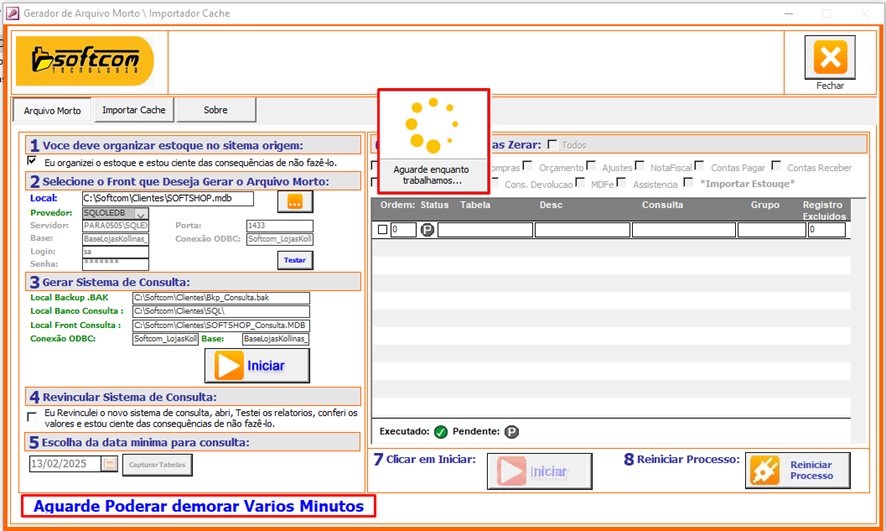The width and height of the screenshot is (886, 531).
Task: Click the Pendente legend P icon
Action: [x=512, y=432]
